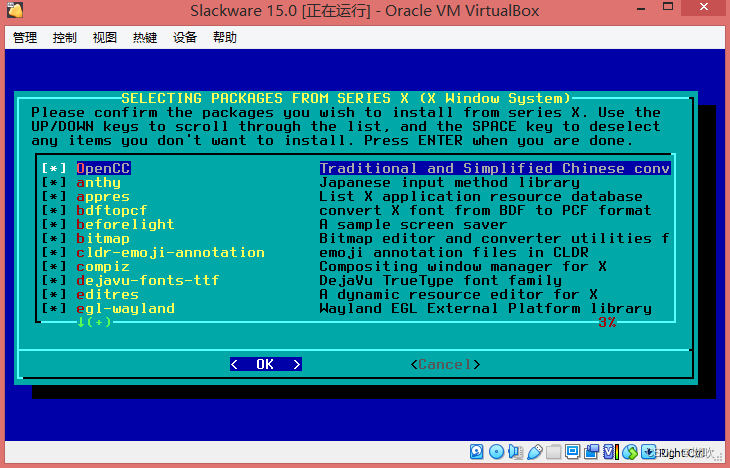Viewport: 730px width, 468px height.
Task: Click the CPU virtualization status icon
Action: coord(610,452)
